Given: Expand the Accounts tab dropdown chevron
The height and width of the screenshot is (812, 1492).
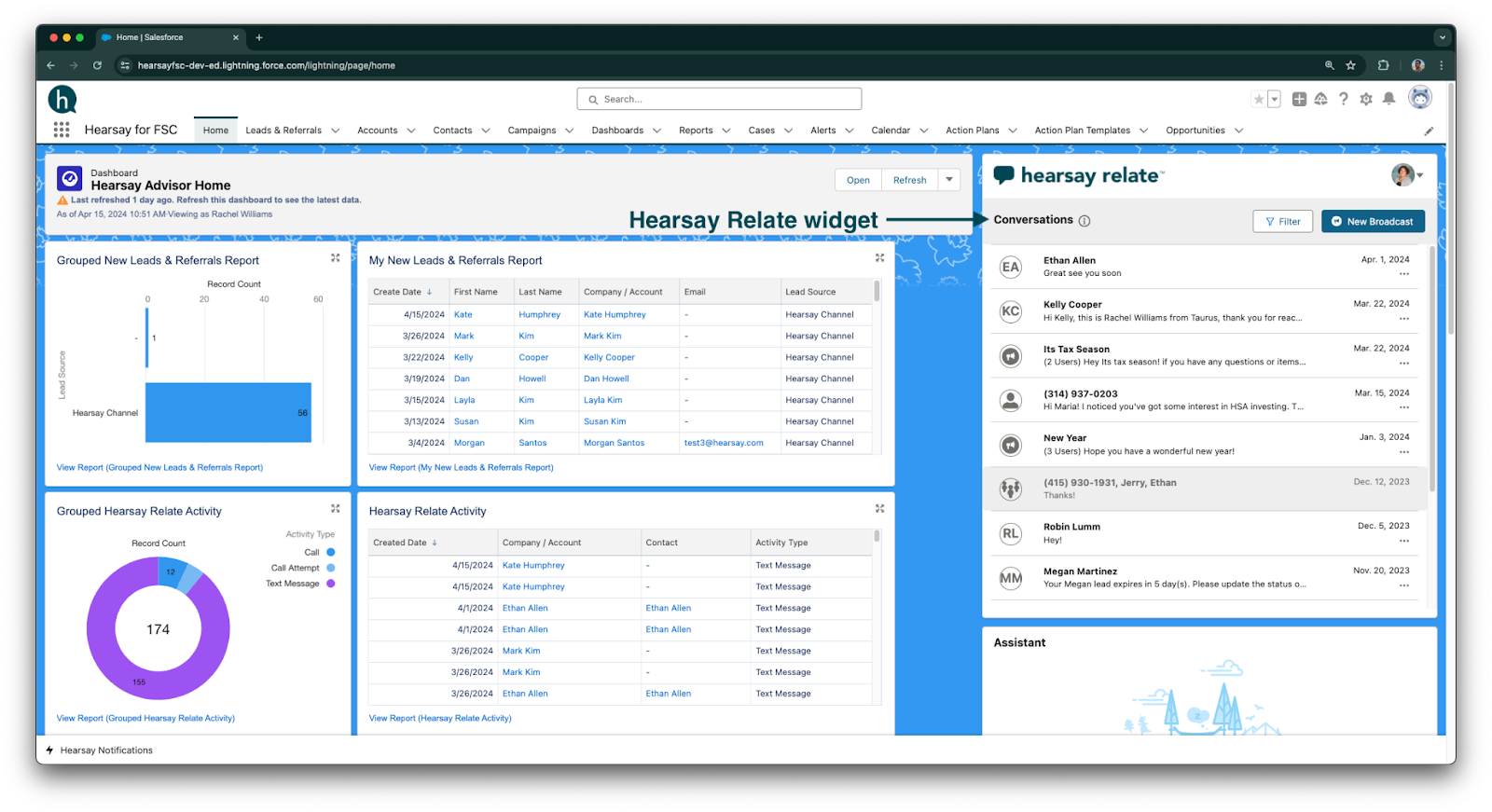Looking at the screenshot, I should click(x=411, y=131).
